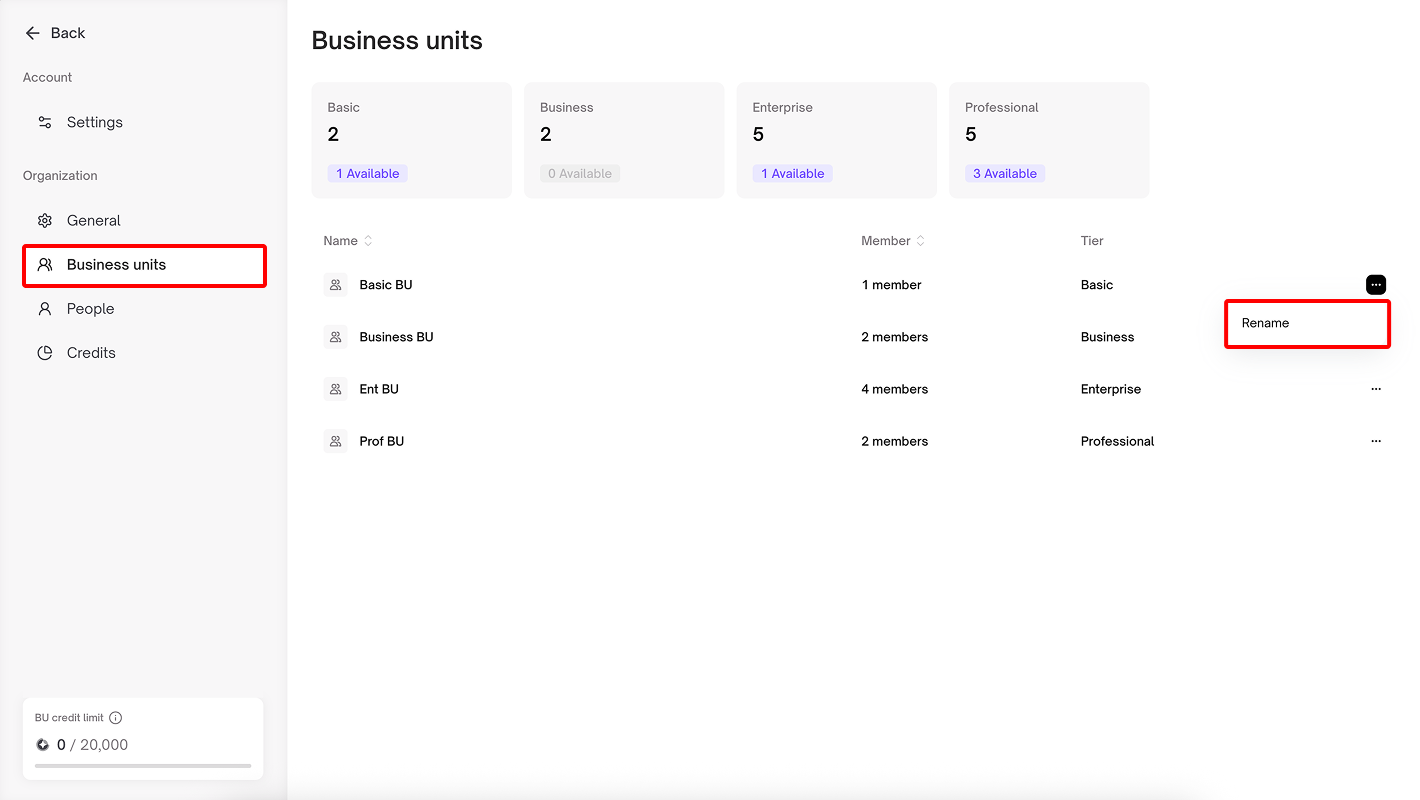
Task: Open Settings in the Account section
Action: [x=94, y=122]
